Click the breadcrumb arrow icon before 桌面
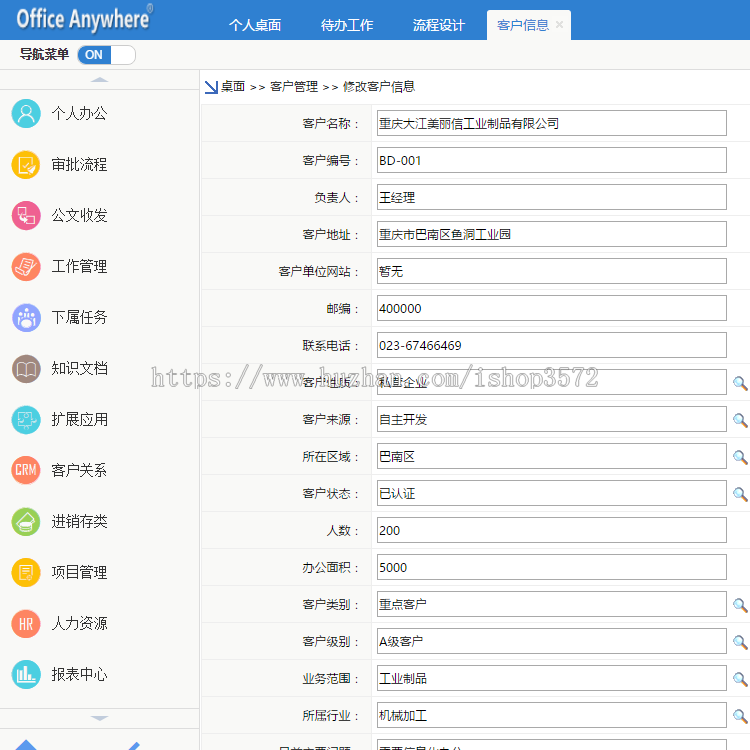This screenshot has height=750, width=750. (211, 87)
